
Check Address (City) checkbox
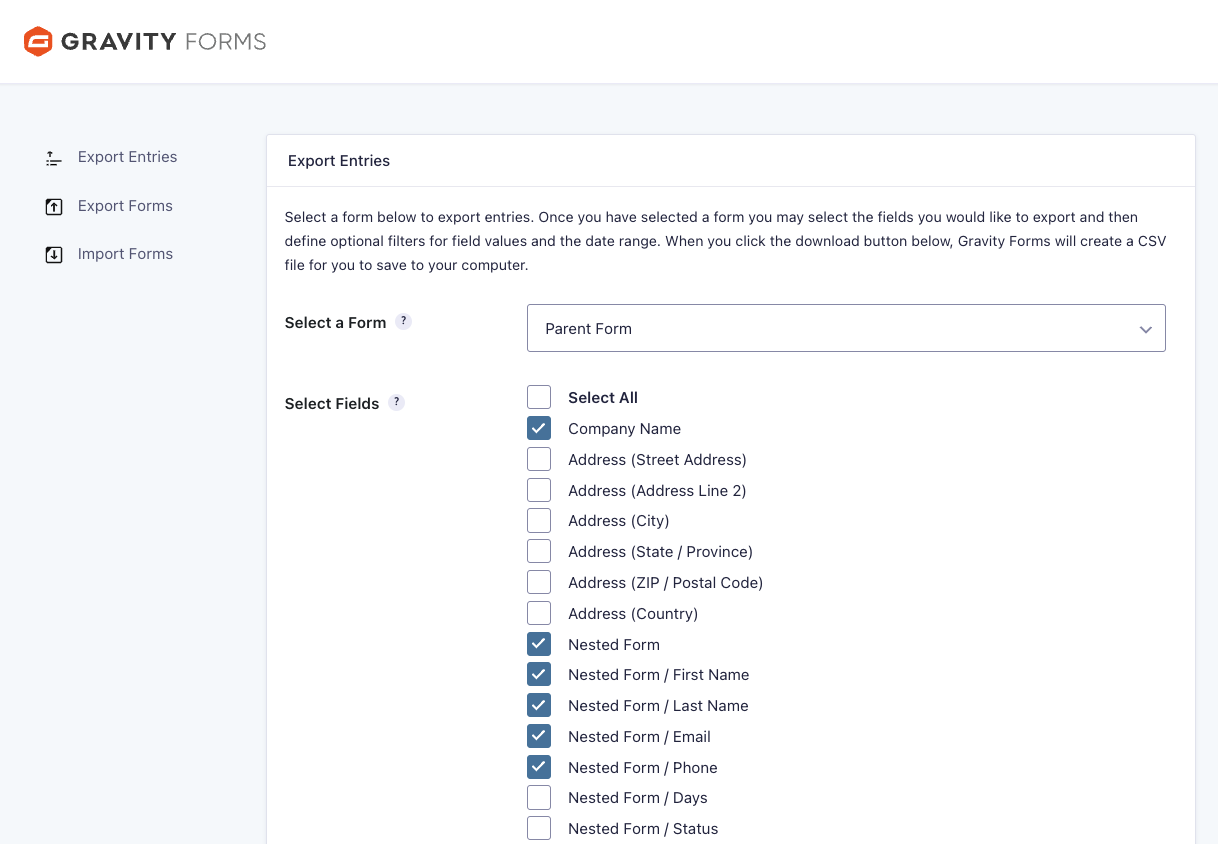[x=539, y=520]
